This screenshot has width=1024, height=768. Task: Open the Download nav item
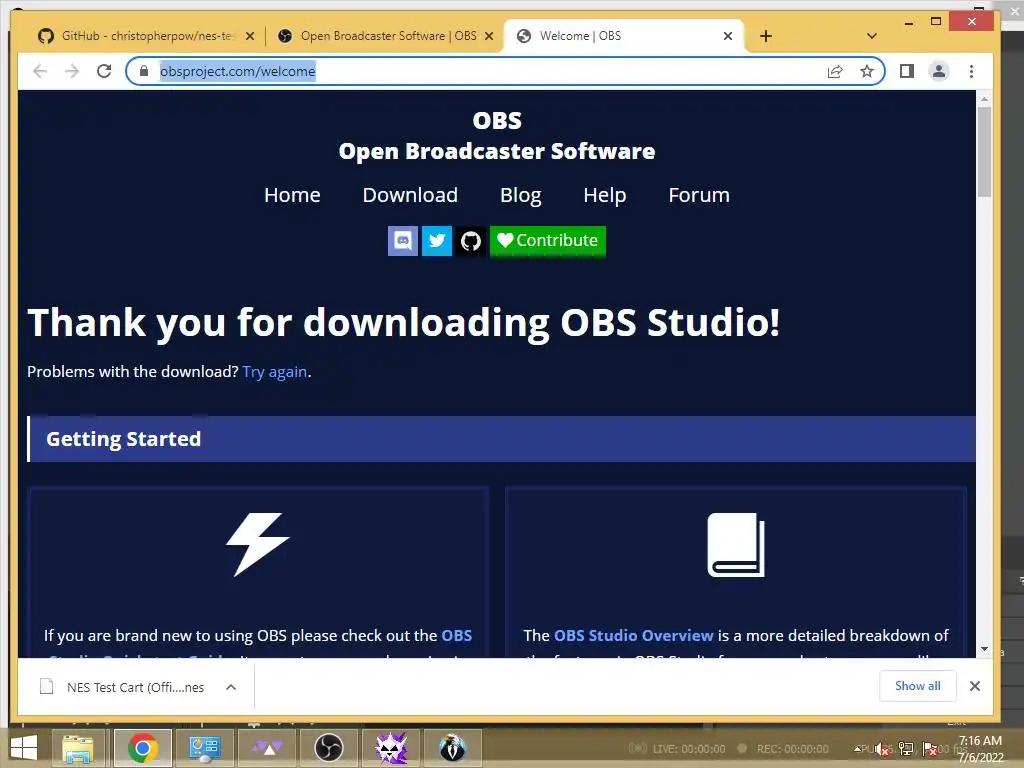[410, 195]
